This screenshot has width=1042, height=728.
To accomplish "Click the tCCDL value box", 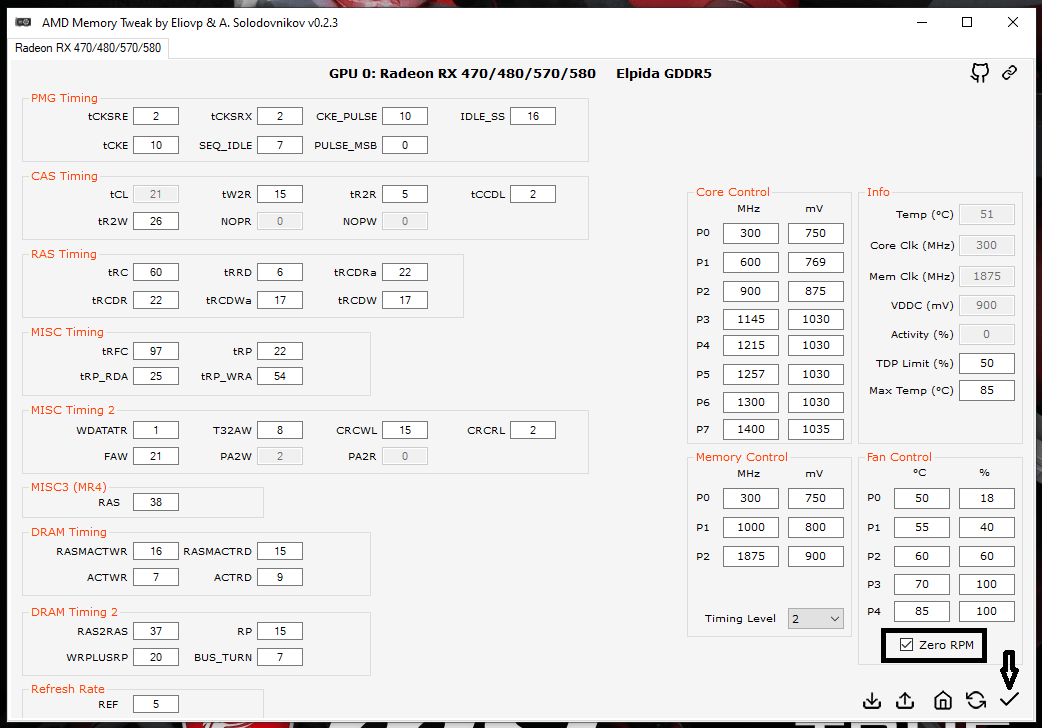I will tap(533, 194).
